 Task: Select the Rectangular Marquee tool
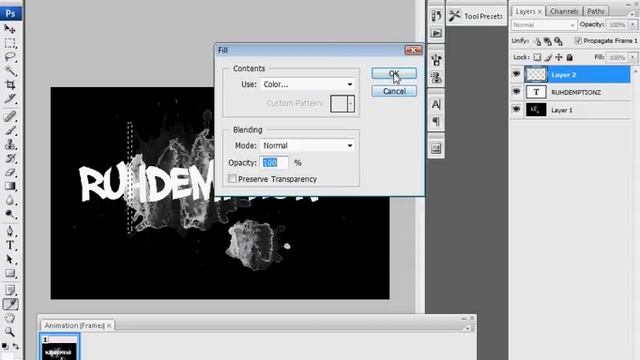tap(10, 43)
